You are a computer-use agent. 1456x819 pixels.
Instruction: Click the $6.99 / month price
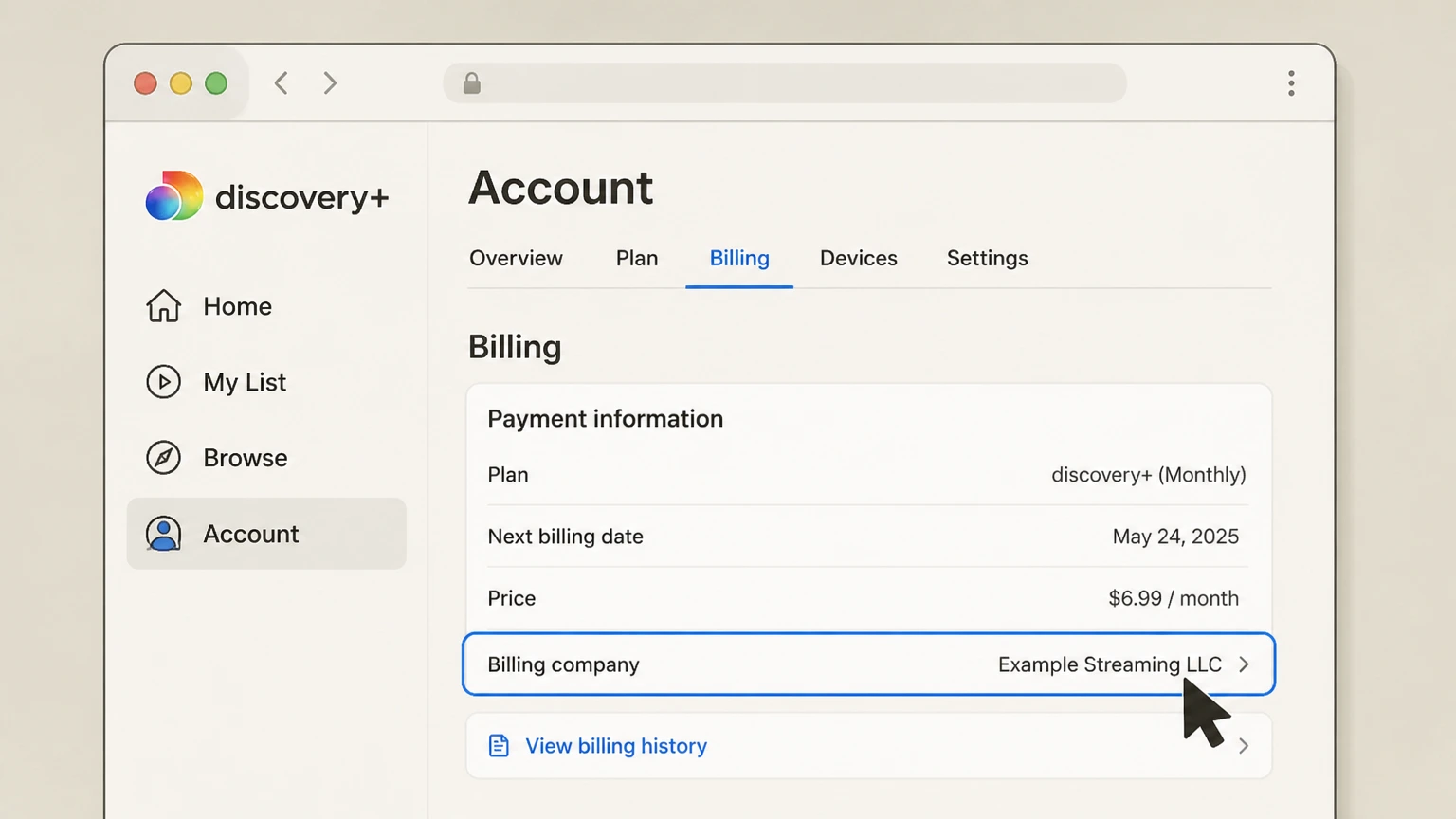[x=1174, y=598]
